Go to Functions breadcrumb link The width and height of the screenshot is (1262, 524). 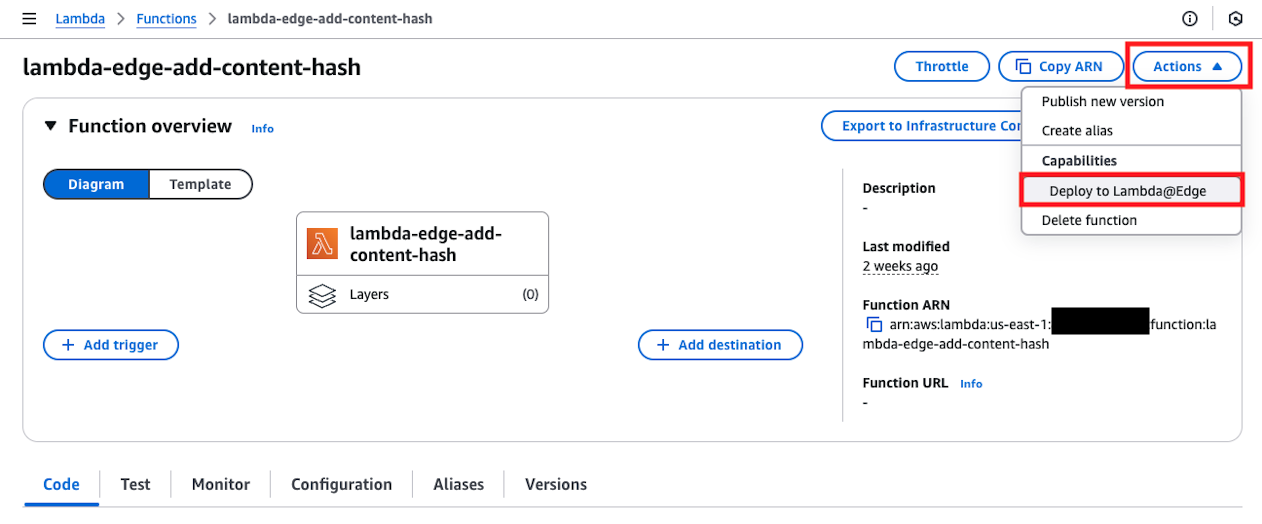[x=166, y=19]
